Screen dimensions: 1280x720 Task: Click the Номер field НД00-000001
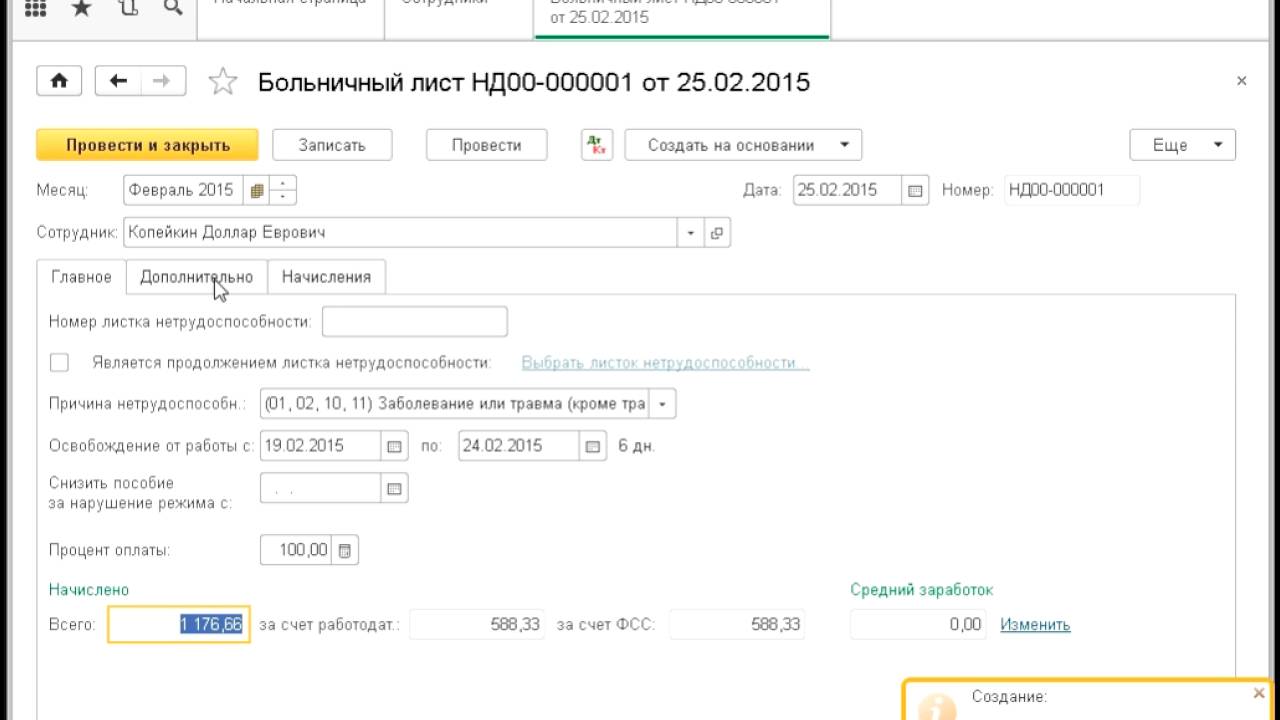1072,190
